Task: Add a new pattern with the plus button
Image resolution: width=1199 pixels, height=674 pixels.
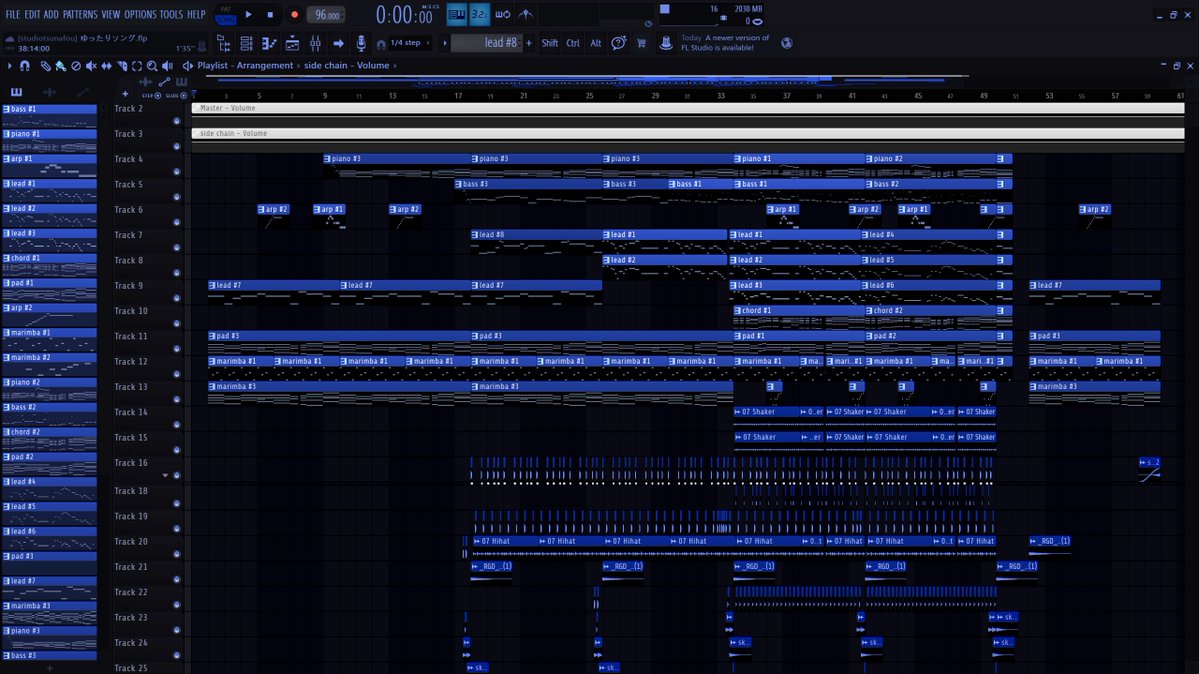Action: tap(528, 43)
